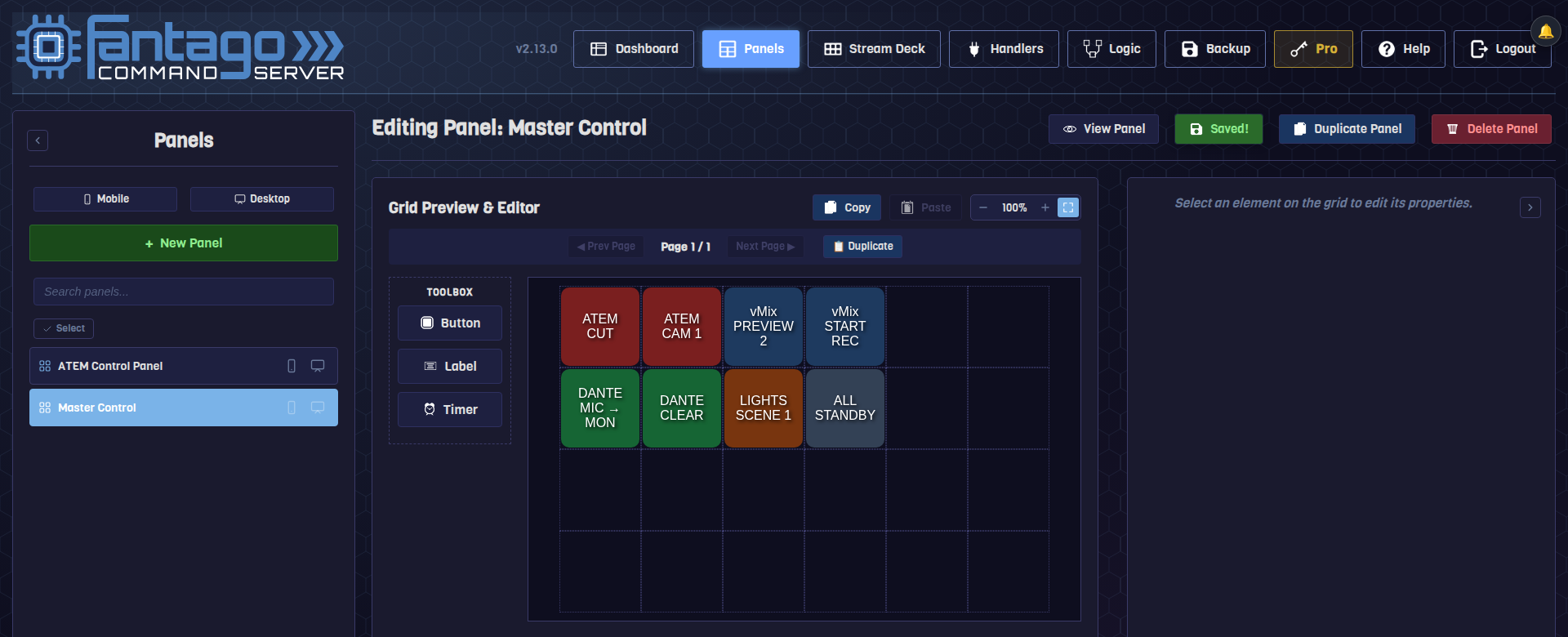Filter panels by Desktop
1568x637 pixels.
[262, 199]
